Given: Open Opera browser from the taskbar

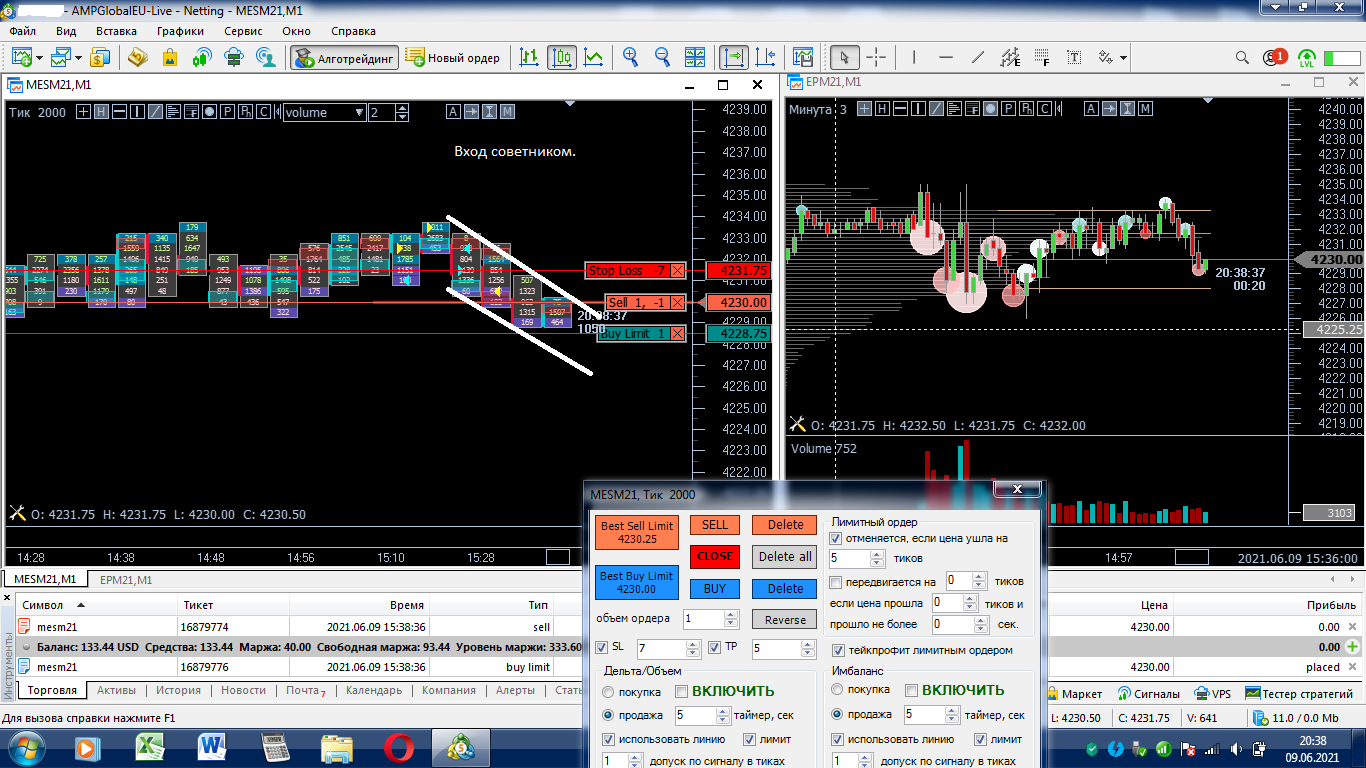Looking at the screenshot, I should 398,746.
